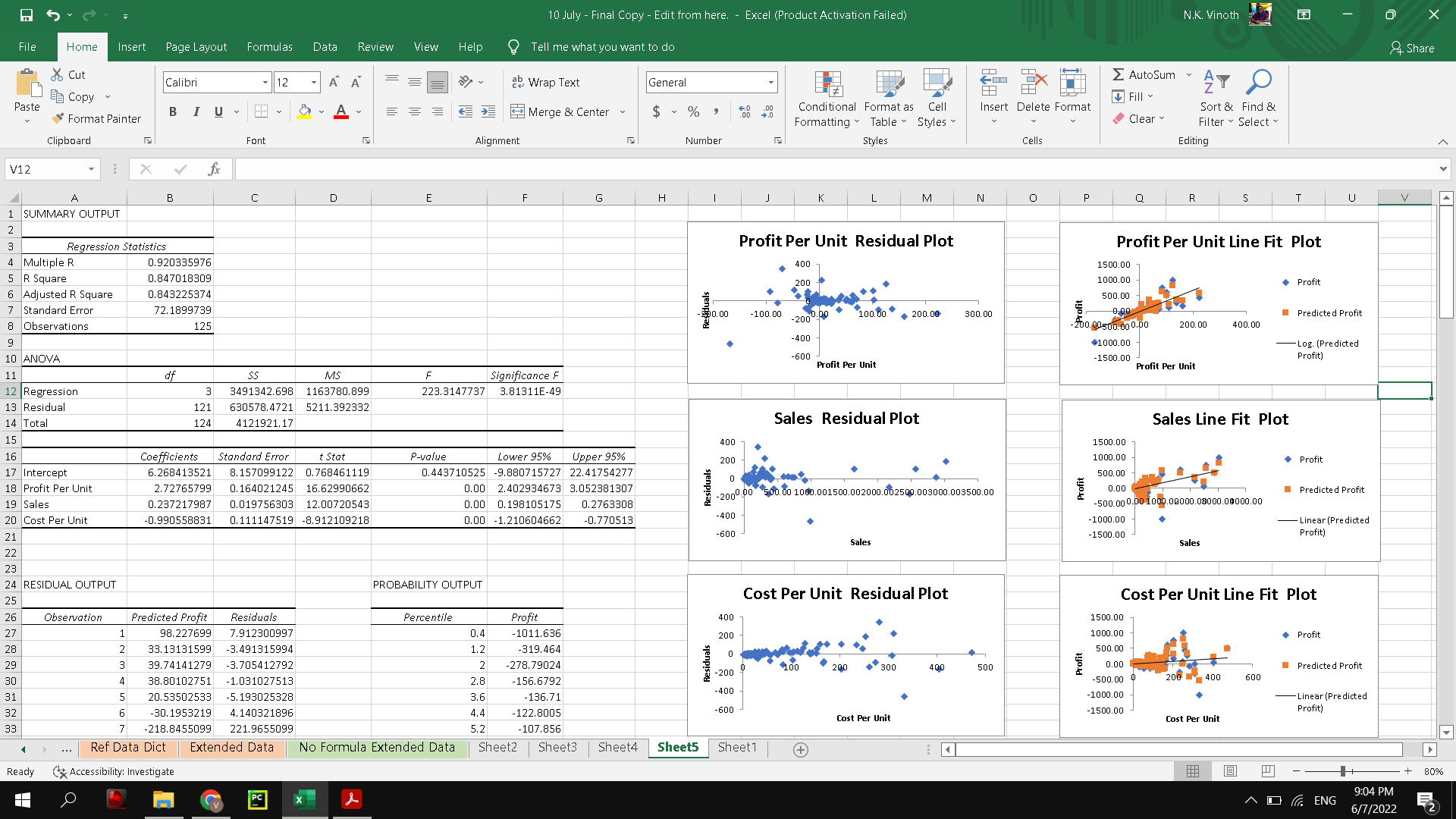Click the Undo arrow icon
Viewport: 1456px width, 819px height.
52,15
